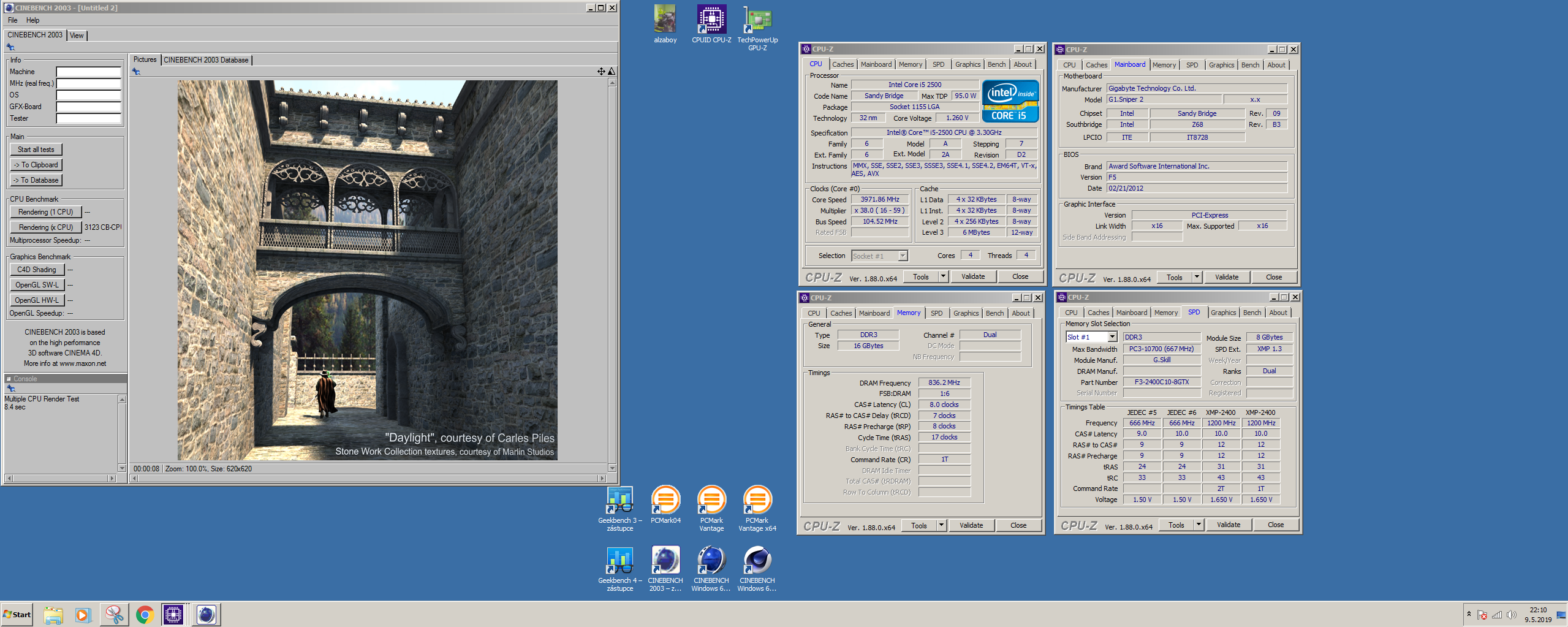Open TechPowerUp GPU-Z desktop shortcut
The image size is (1568, 627).
click(757, 28)
